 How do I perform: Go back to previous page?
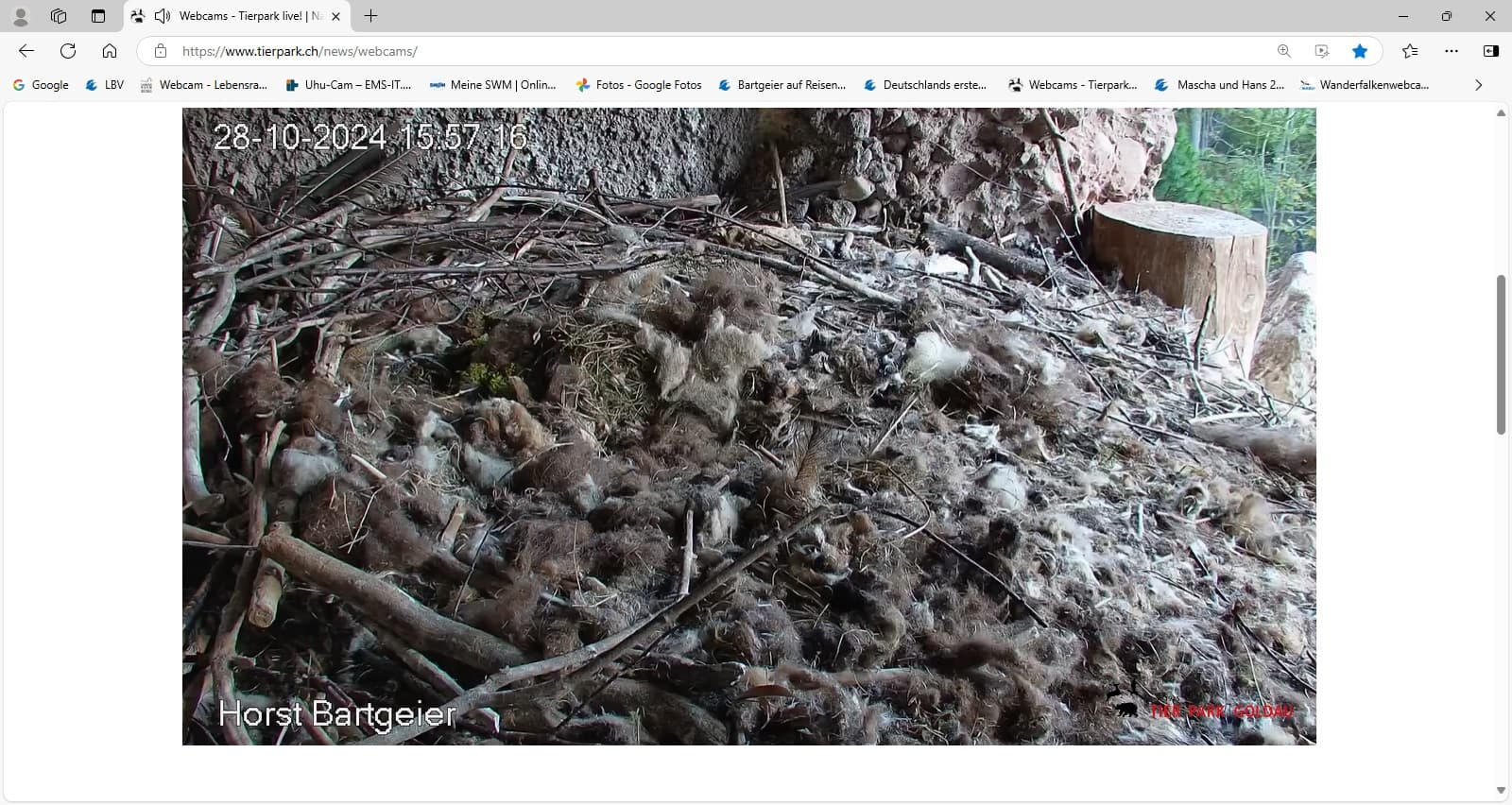26,51
